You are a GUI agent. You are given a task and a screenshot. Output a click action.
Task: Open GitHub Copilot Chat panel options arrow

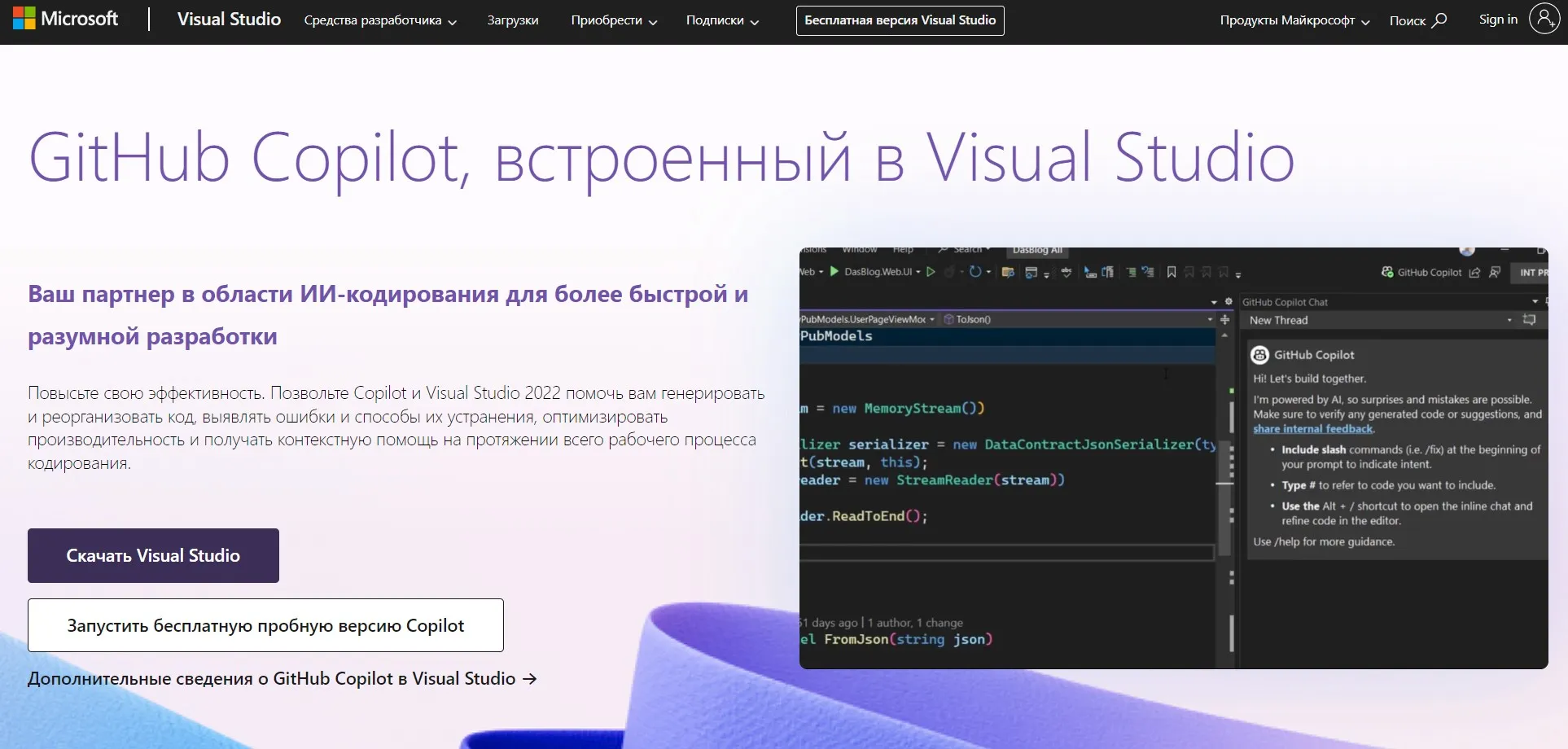tap(1535, 301)
